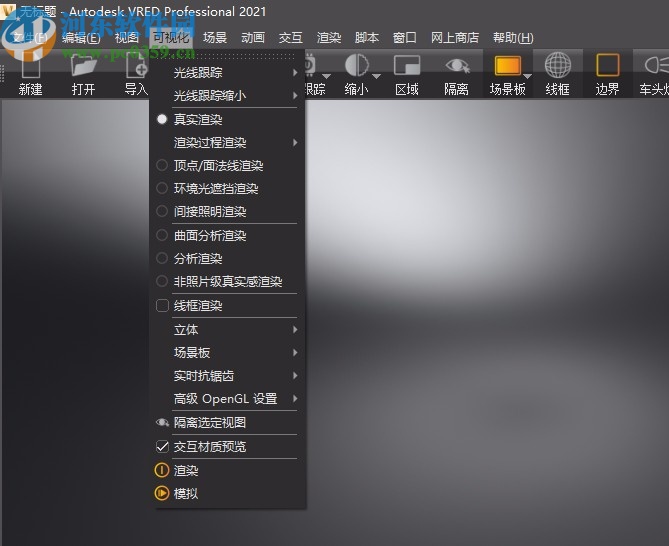Open the dropdown arrow beside 缩小 icon
This screenshot has width=669, height=546.
pyautogui.click(x=376, y=77)
